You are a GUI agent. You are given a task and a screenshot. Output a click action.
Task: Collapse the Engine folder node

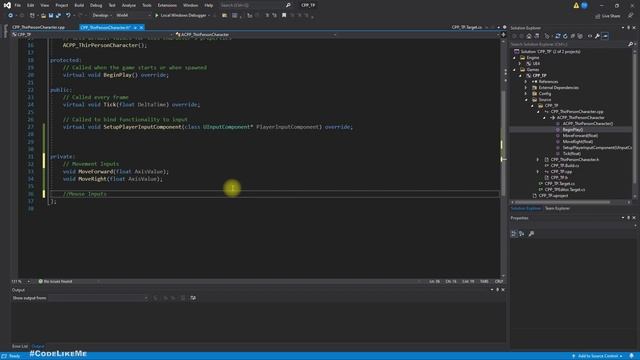tap(514, 58)
